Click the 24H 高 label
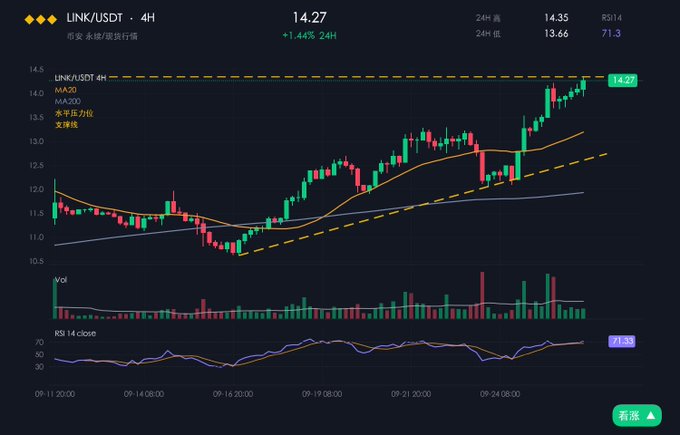Viewport: 680px width, 435px height. click(x=488, y=18)
